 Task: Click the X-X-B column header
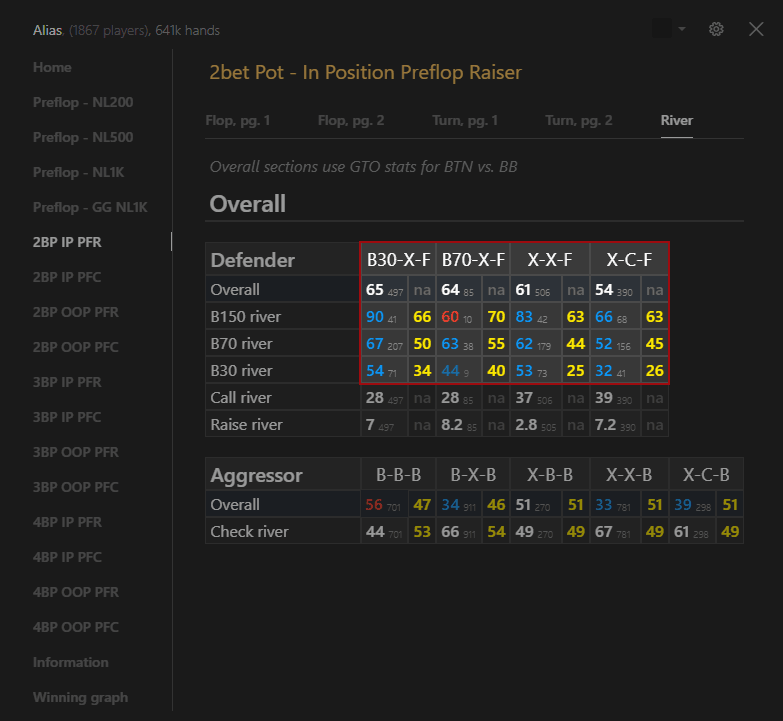pyautogui.click(x=629, y=474)
